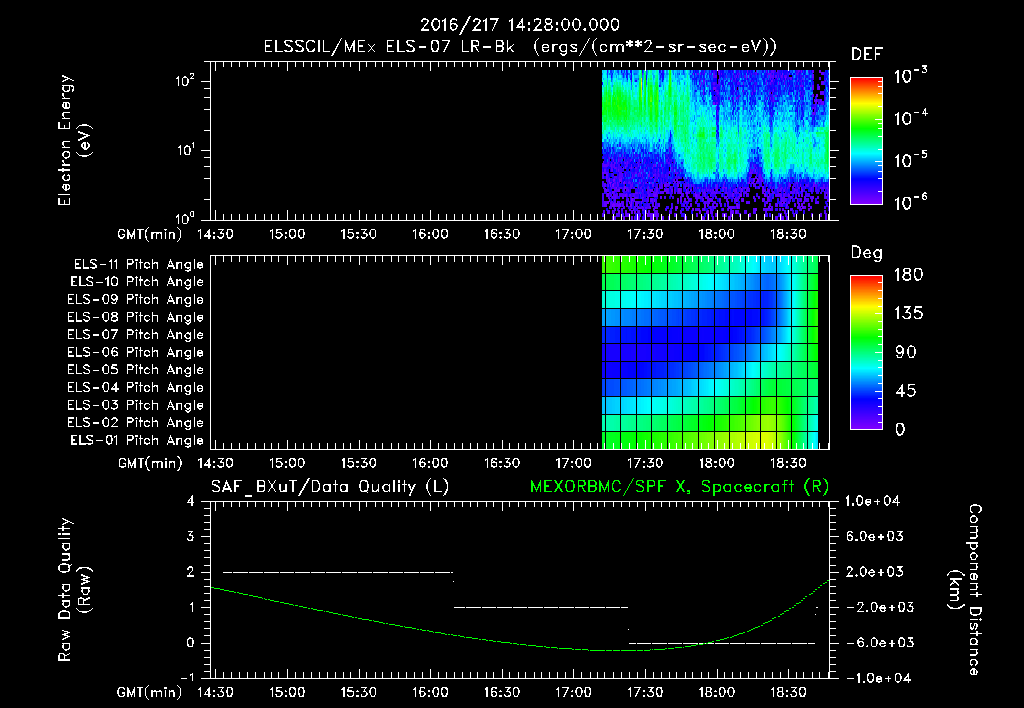
Task: Click the electron spectrogram data region
Action: 715,144
